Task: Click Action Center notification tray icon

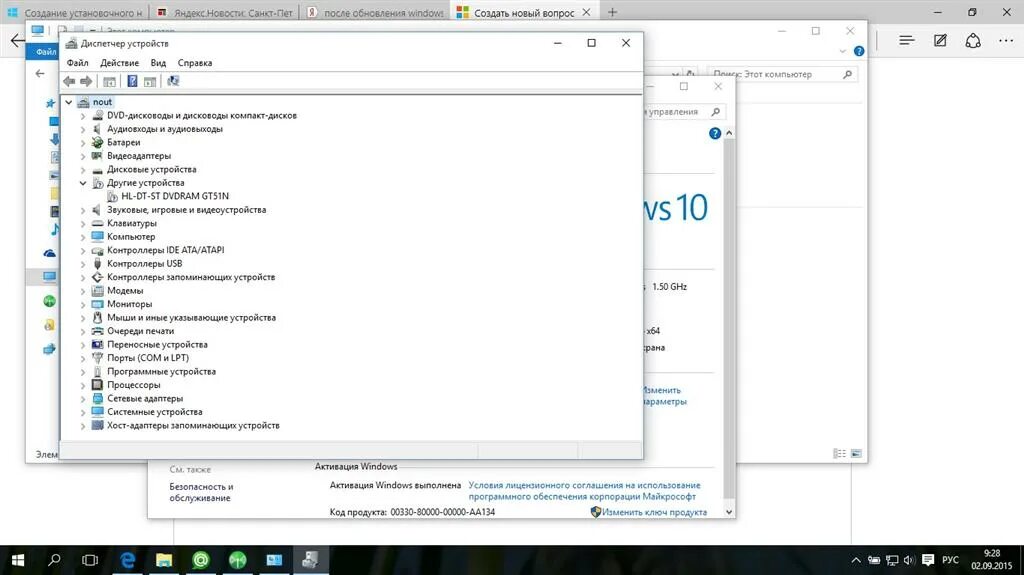Action: 928,560
